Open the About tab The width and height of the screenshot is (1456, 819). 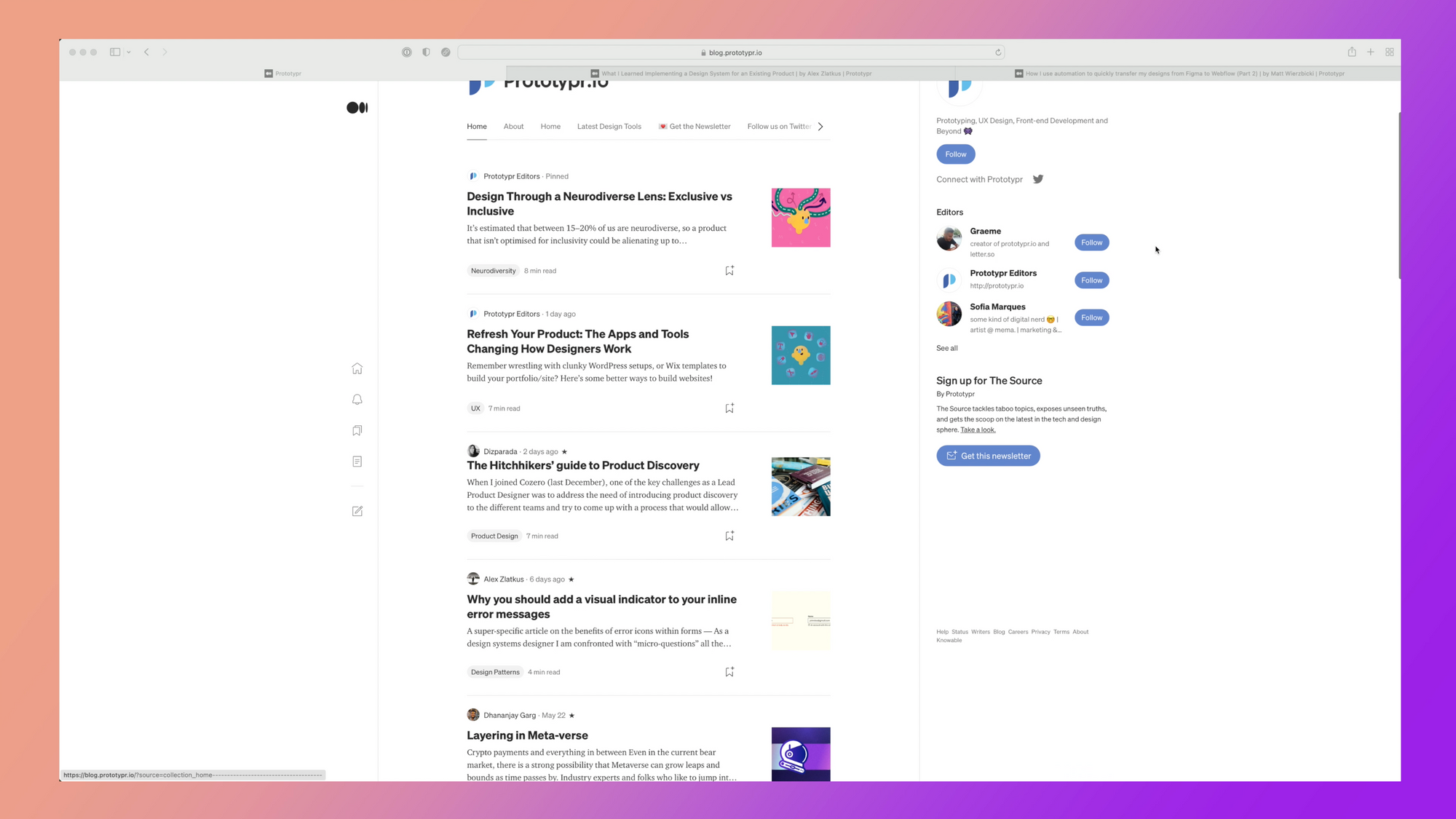pos(513,127)
